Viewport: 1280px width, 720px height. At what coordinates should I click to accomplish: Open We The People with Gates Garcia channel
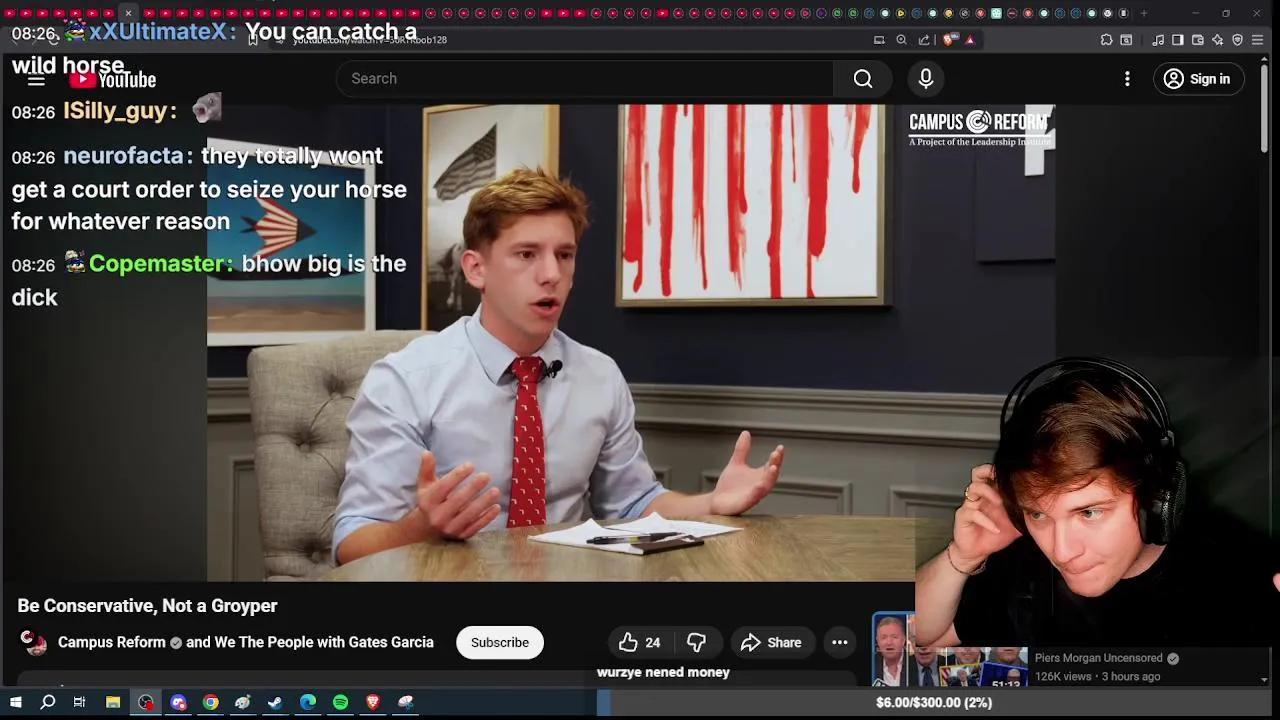pyautogui.click(x=324, y=642)
